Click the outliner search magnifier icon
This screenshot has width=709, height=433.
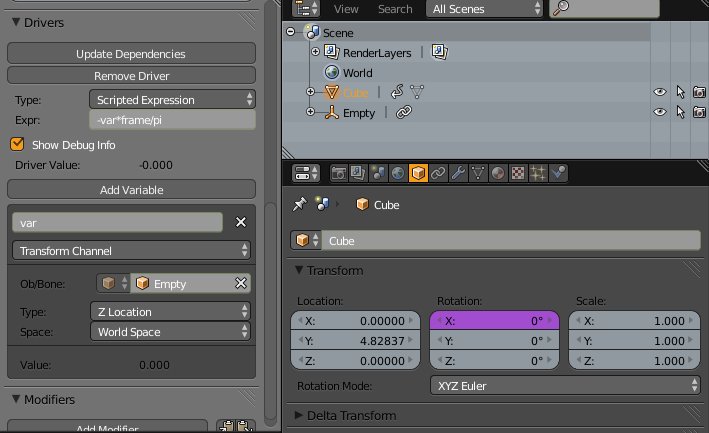click(561, 8)
